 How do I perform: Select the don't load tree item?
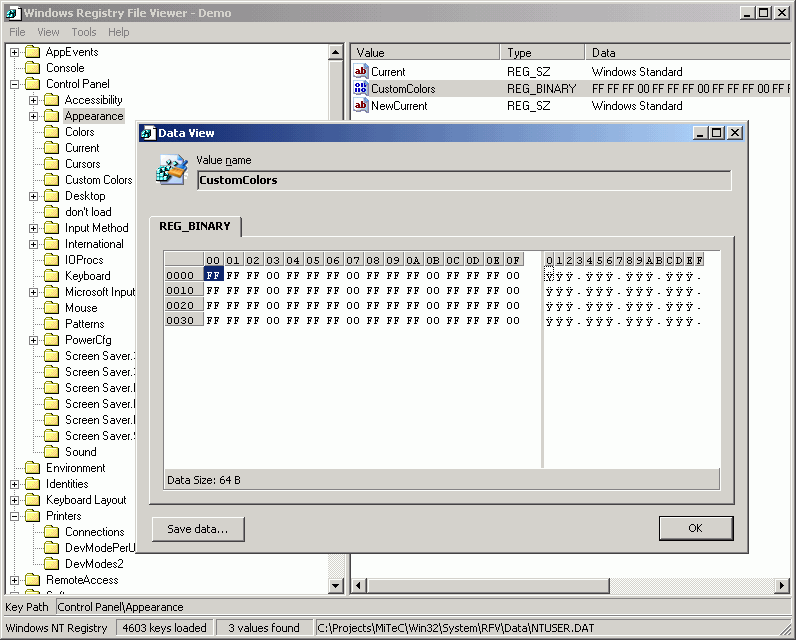88,212
